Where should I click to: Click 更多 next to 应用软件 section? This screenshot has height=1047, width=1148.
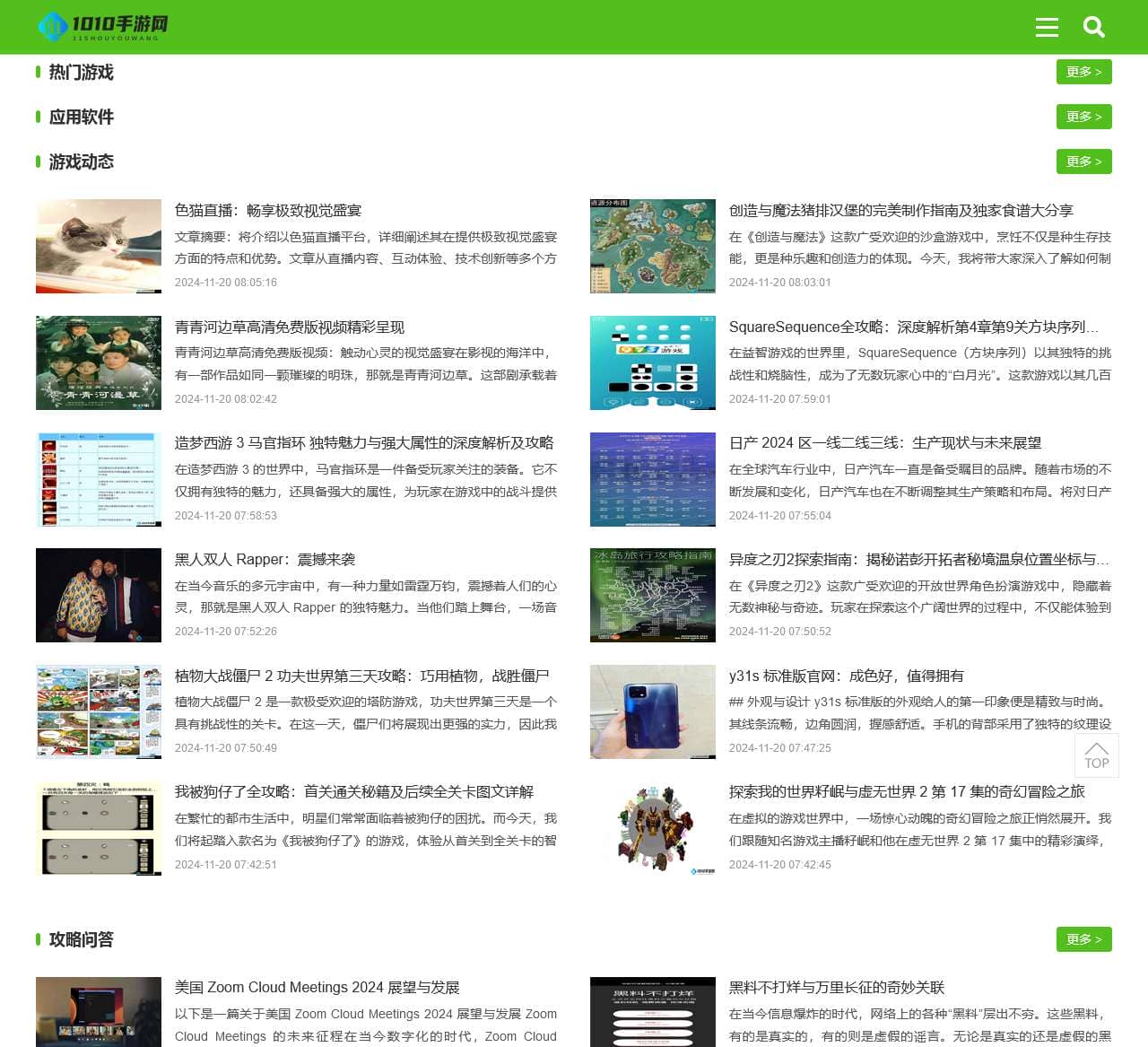[x=1083, y=117]
